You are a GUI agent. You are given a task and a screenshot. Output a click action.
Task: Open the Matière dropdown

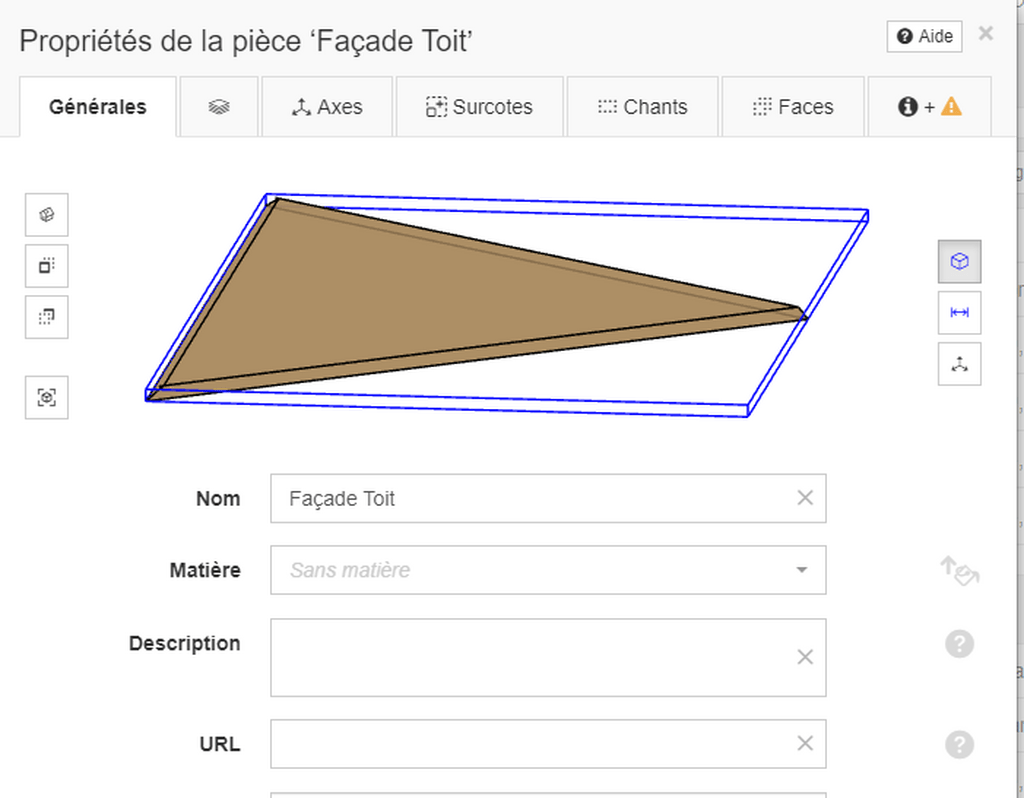point(549,570)
